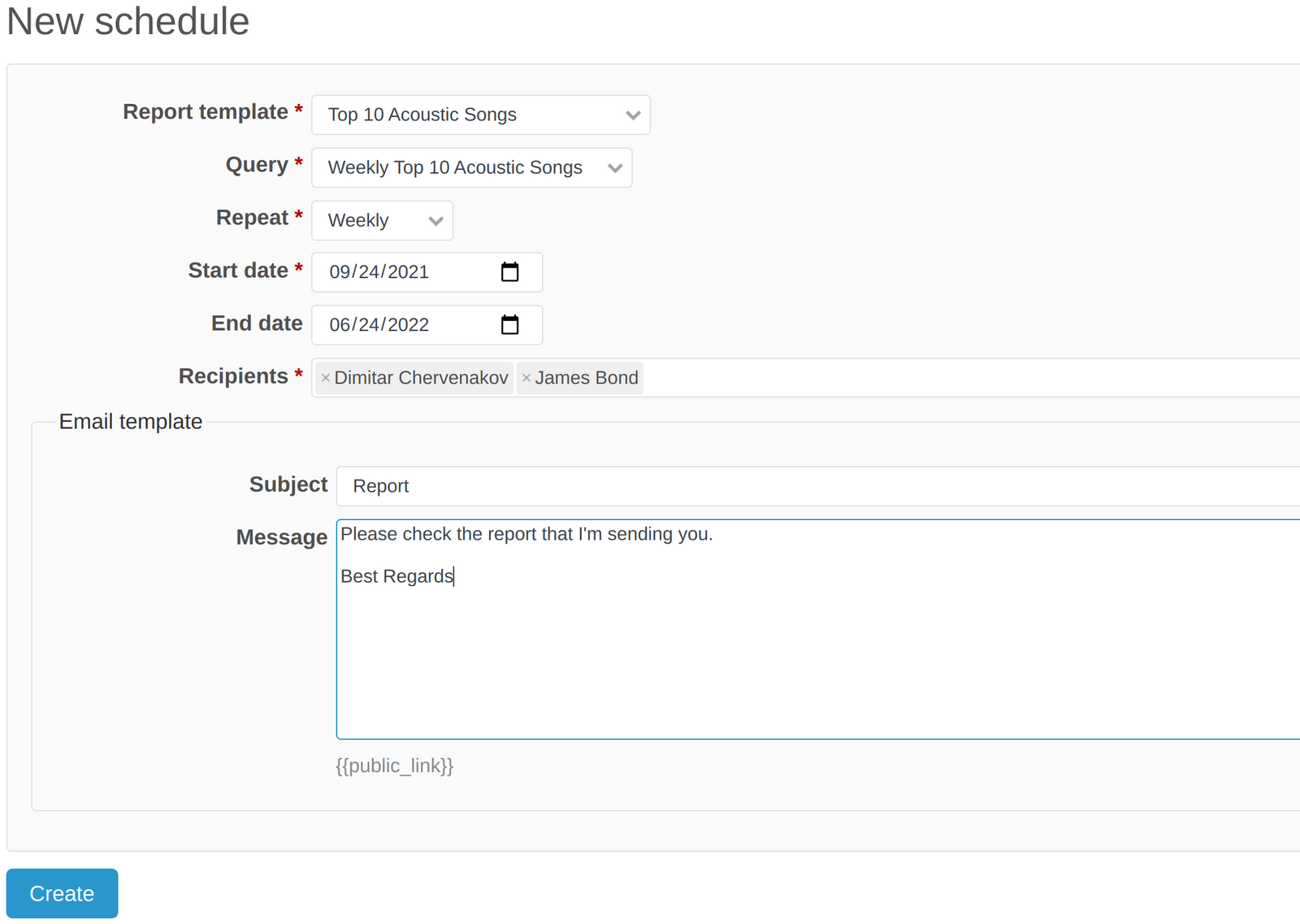1300x924 pixels.
Task: Open the Report template selector showing Top 10 Acoustic Songs
Action: (455, 115)
